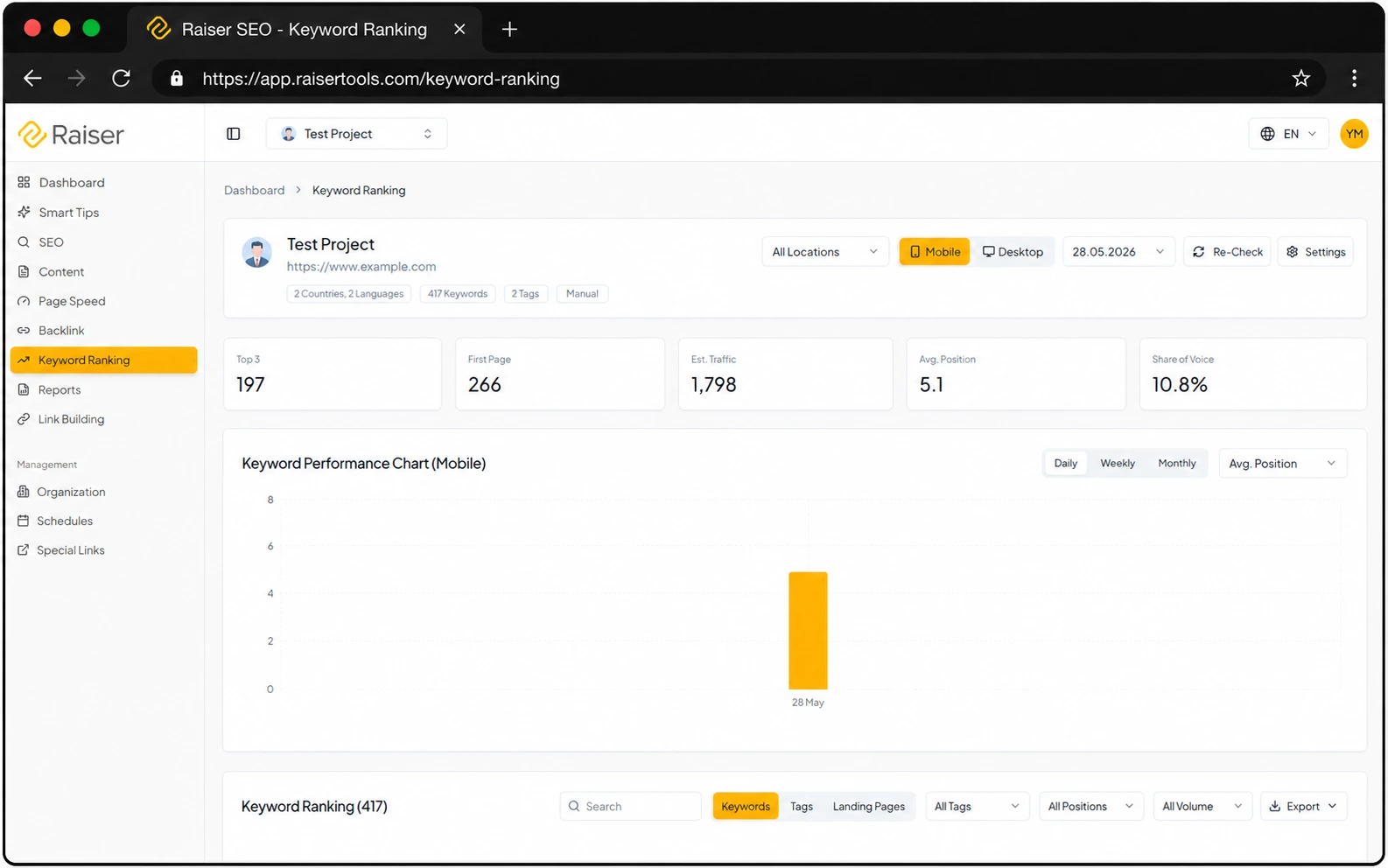
Task: Click the '2 Tags' badge
Action: (x=525, y=294)
